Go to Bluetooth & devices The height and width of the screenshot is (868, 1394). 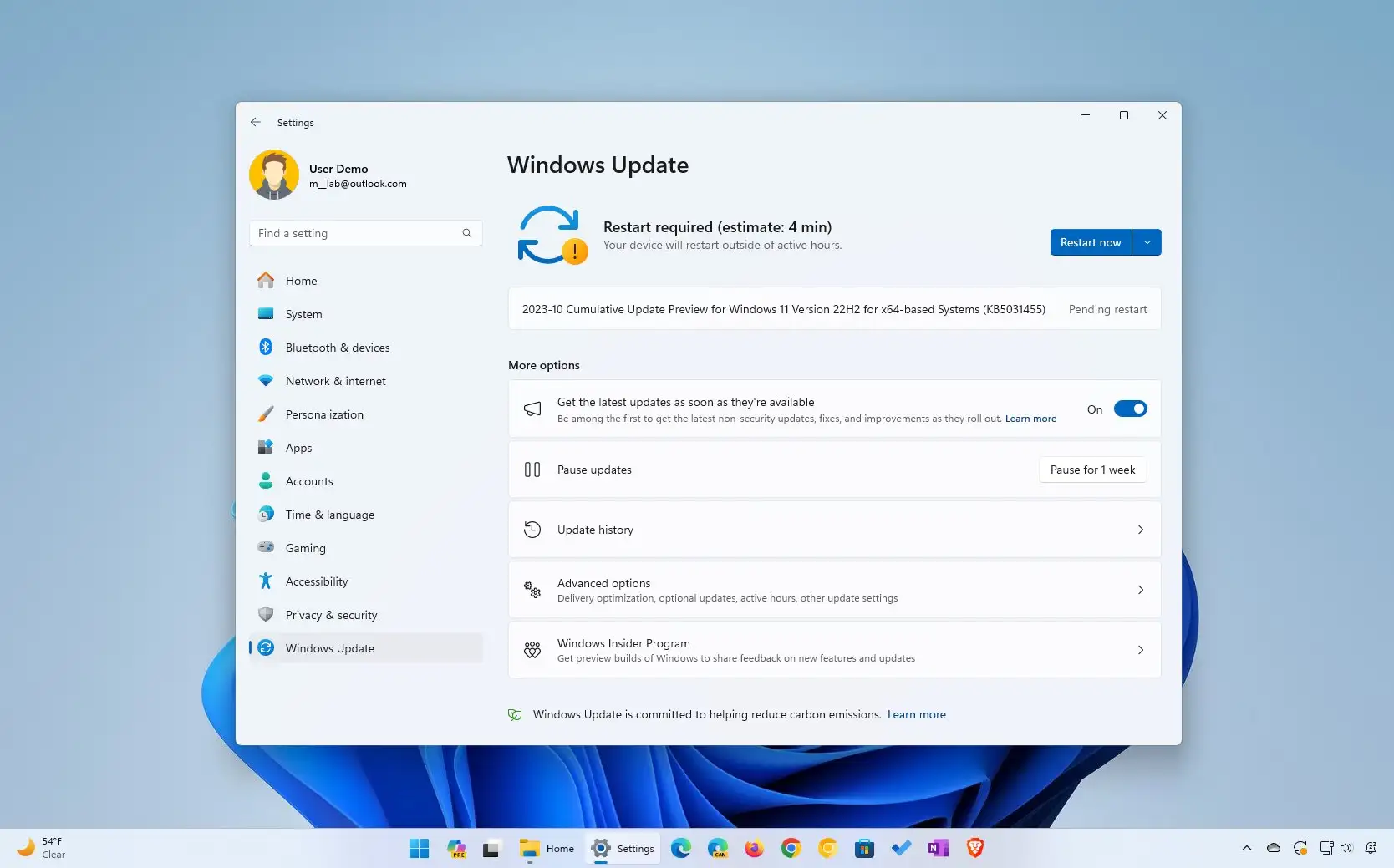[x=366, y=348]
